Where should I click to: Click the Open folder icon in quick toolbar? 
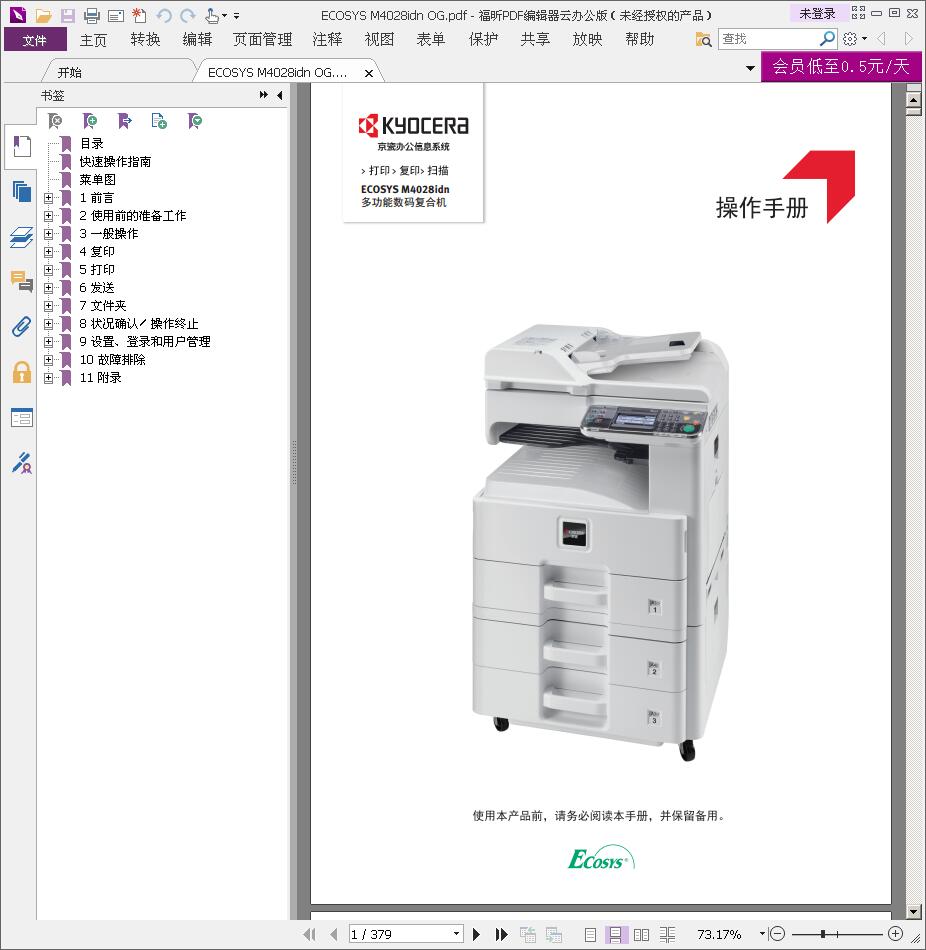(x=43, y=15)
